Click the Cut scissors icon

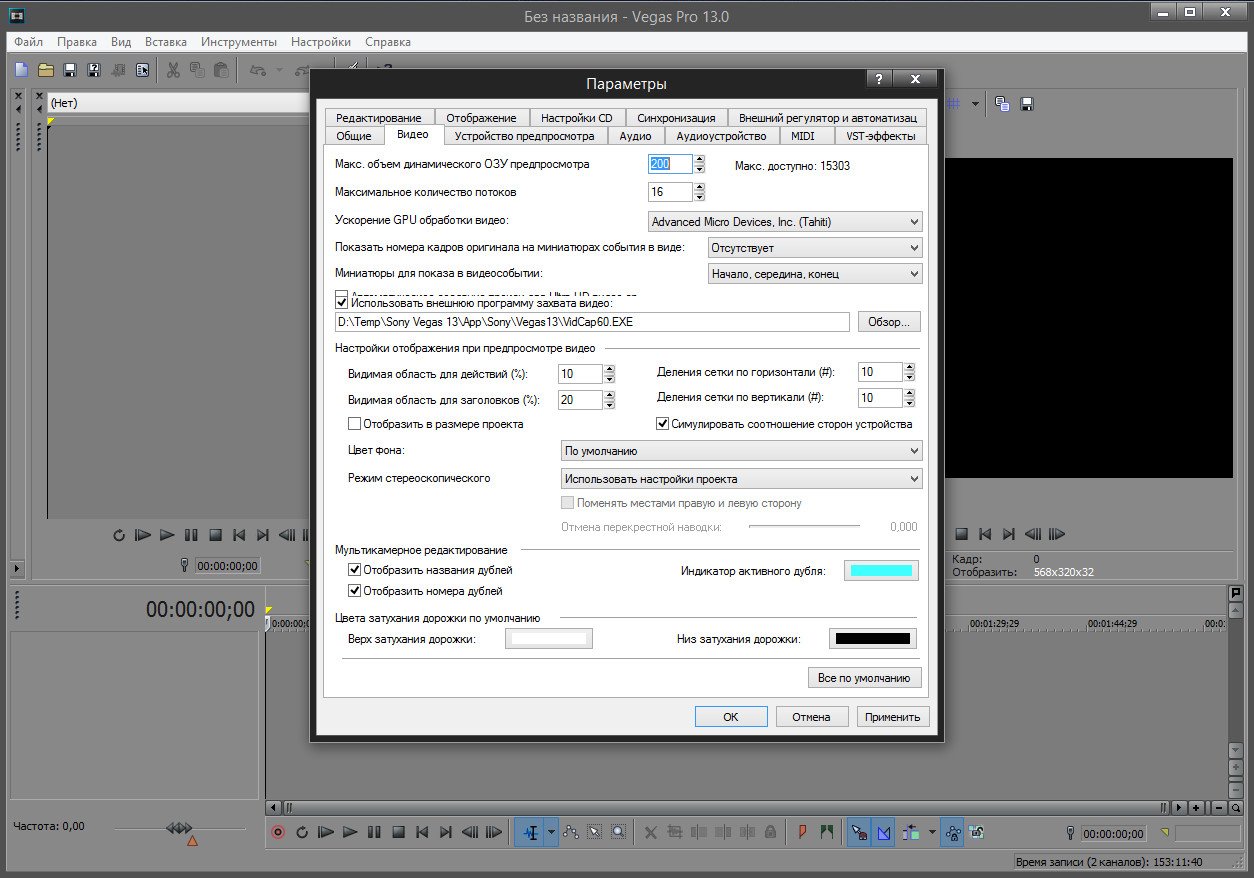(x=173, y=70)
